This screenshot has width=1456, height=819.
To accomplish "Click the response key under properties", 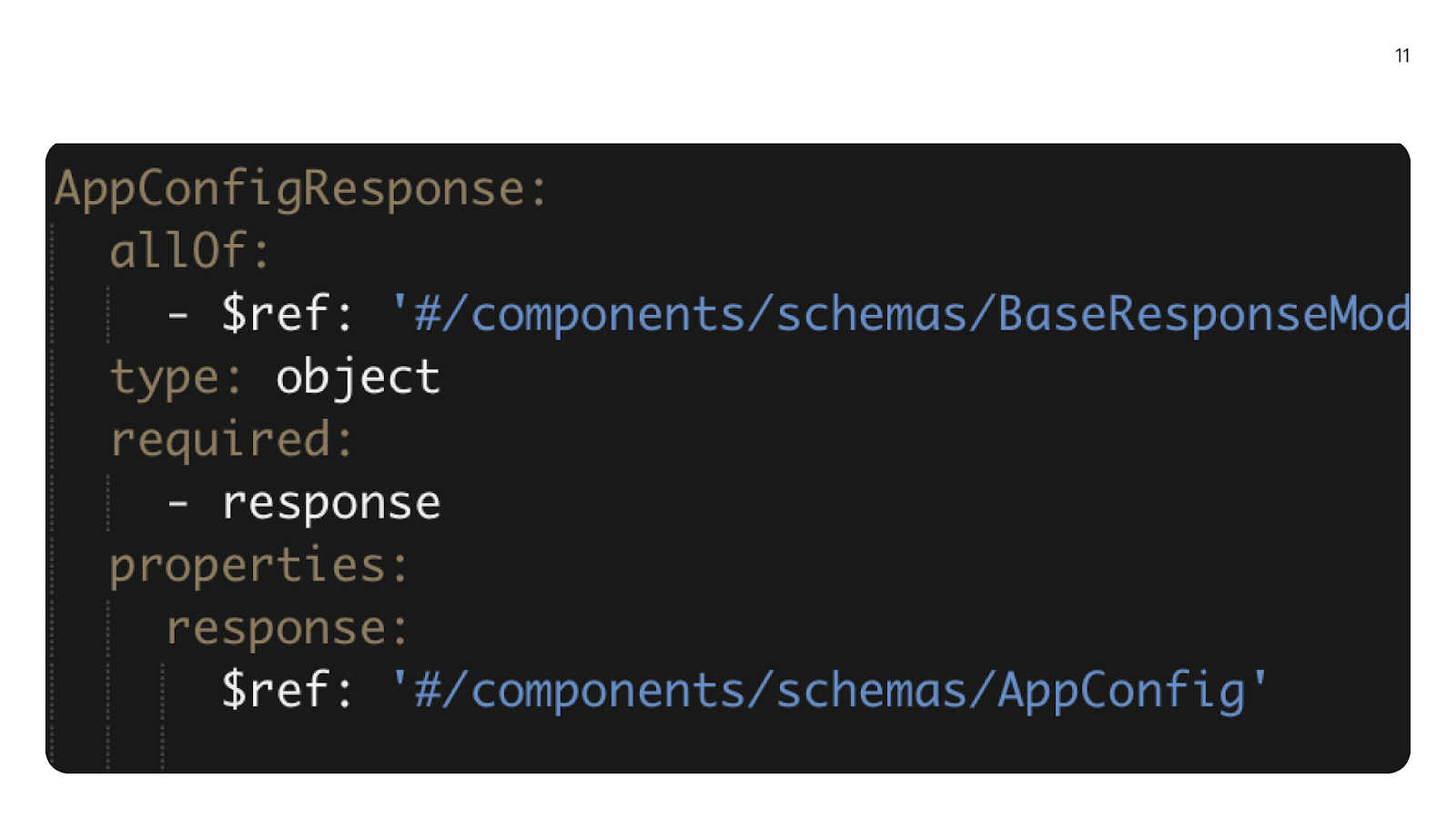I will point(275,628).
